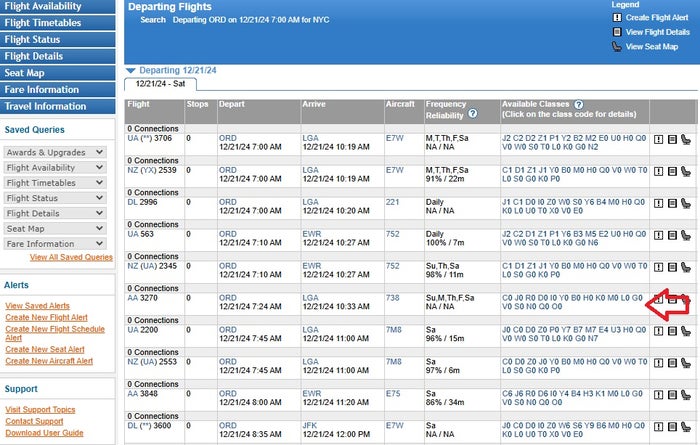The height and width of the screenshot is (445, 700).
Task: Open seat map for UA 3706
Action: point(686,140)
